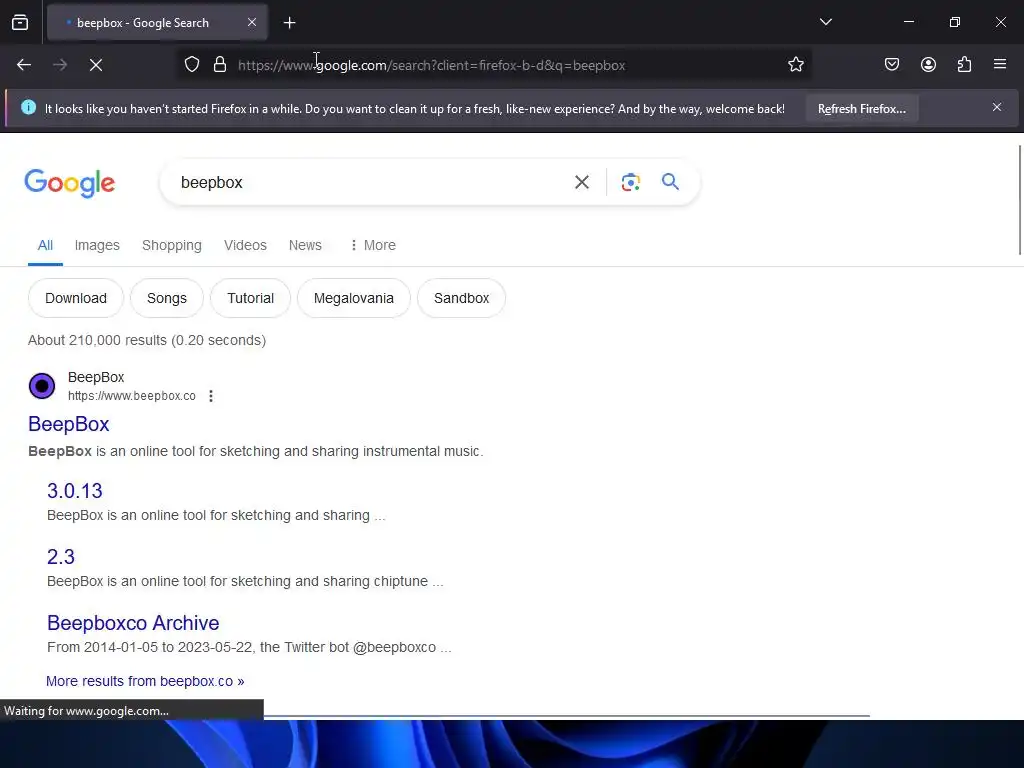Submit search with magnifier icon
This screenshot has width=1024, height=768.
(x=670, y=182)
